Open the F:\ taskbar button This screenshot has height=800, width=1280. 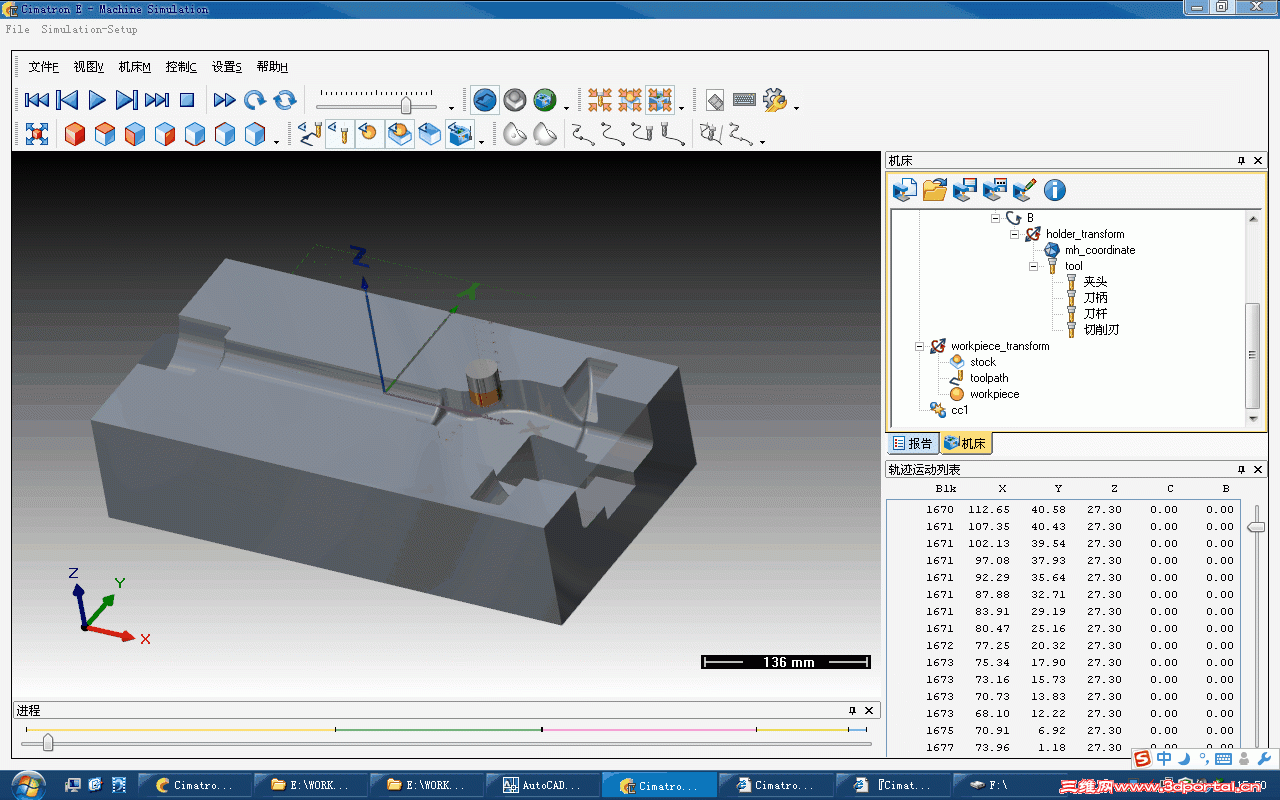coord(1000,785)
